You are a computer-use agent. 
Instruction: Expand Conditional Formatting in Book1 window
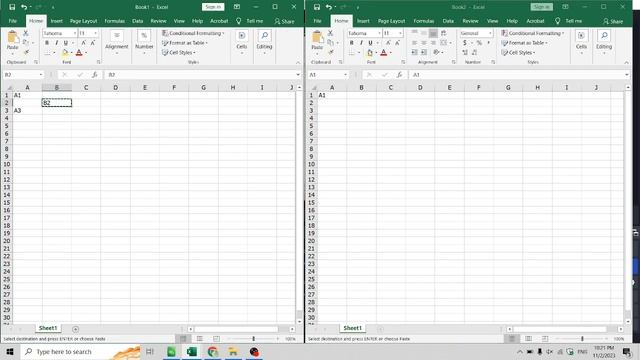point(193,33)
